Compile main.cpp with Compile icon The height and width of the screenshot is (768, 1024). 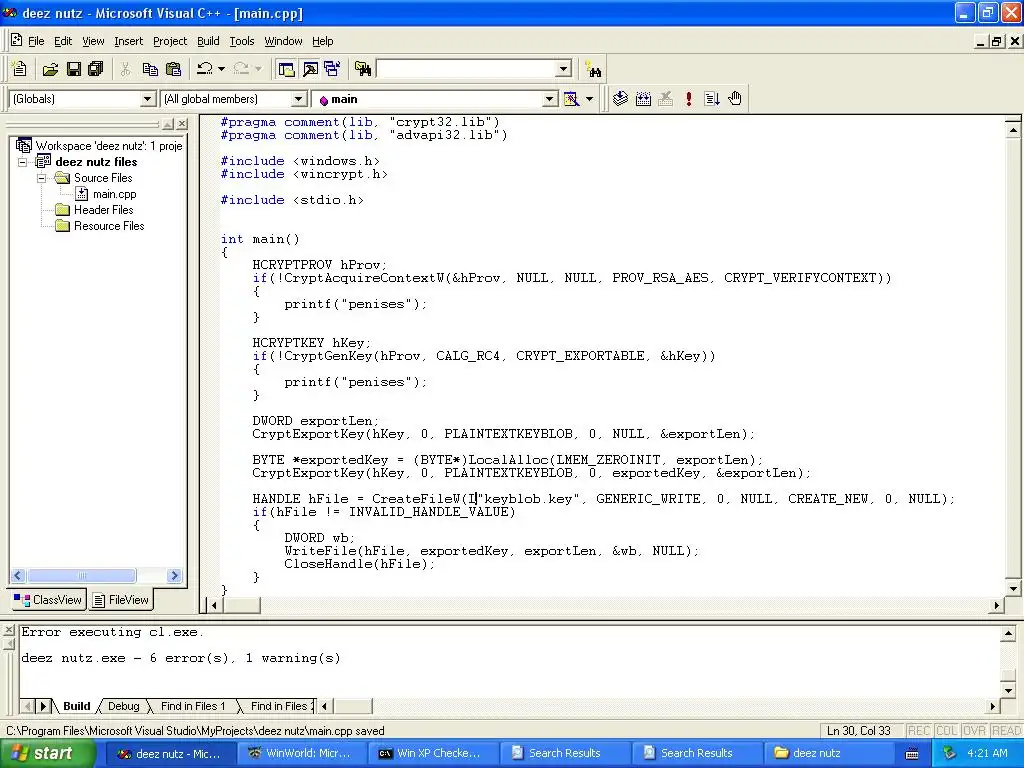[620, 99]
